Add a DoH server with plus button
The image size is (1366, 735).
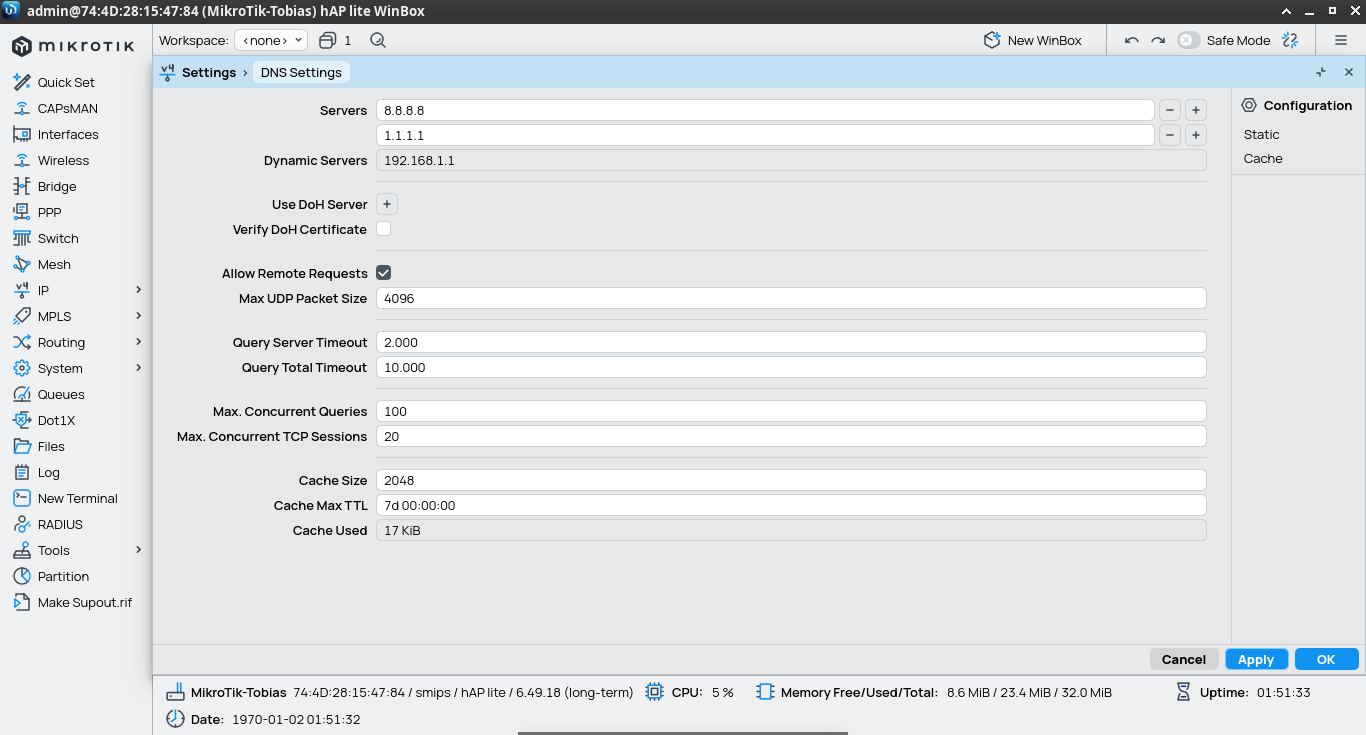[387, 204]
